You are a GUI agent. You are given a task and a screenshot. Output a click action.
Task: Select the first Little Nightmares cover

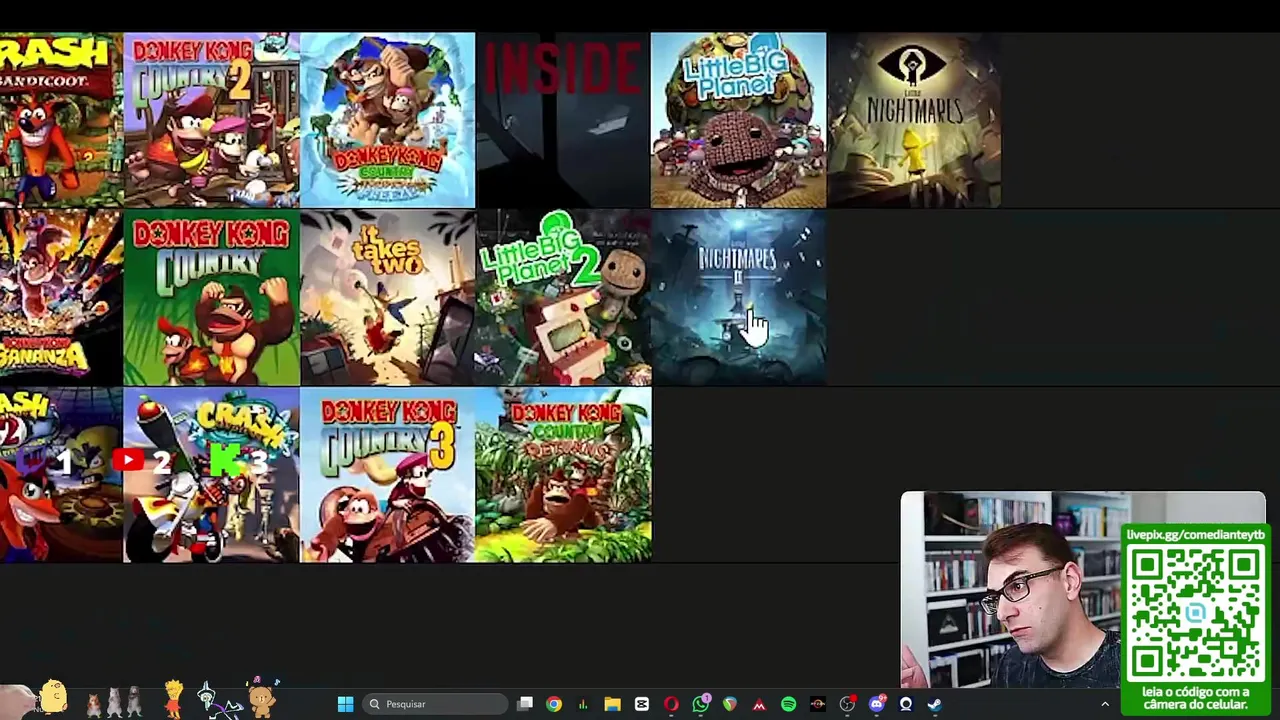click(x=914, y=120)
